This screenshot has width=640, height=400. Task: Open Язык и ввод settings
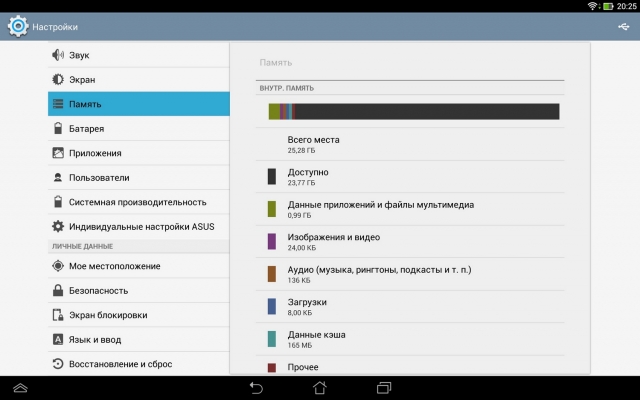point(138,339)
